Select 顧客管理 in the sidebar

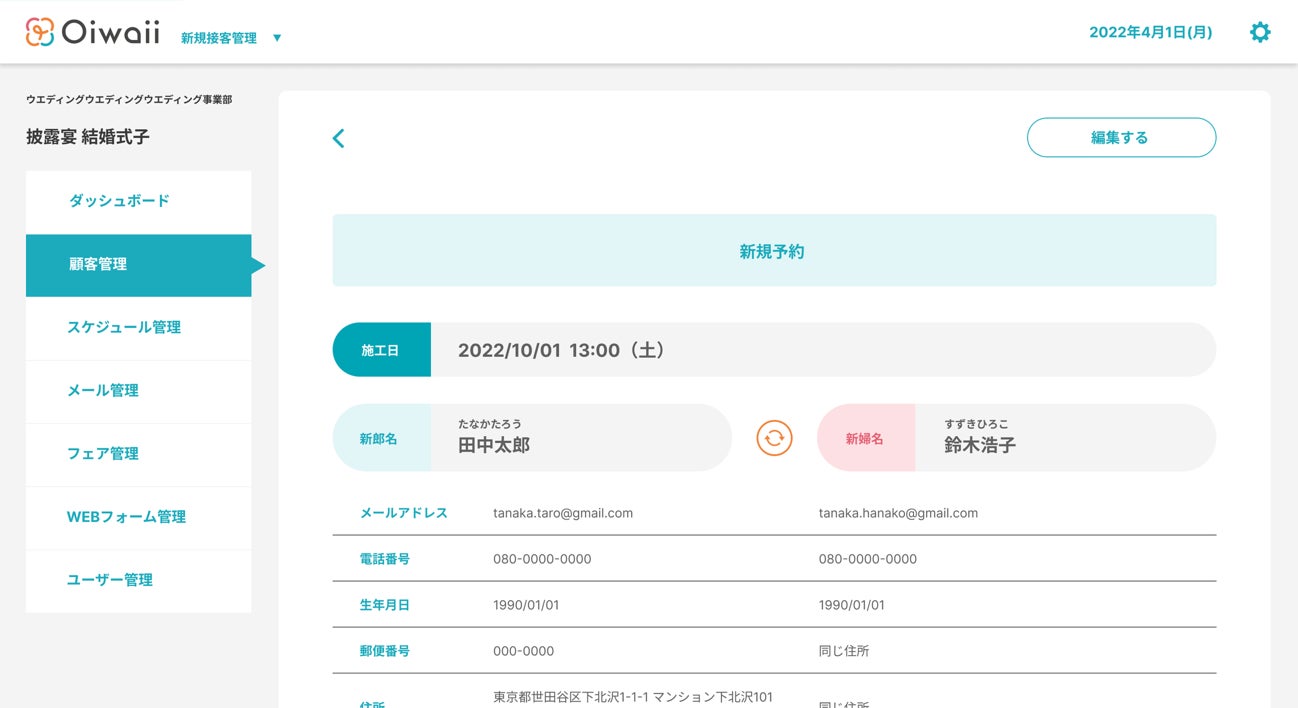[x=98, y=265]
